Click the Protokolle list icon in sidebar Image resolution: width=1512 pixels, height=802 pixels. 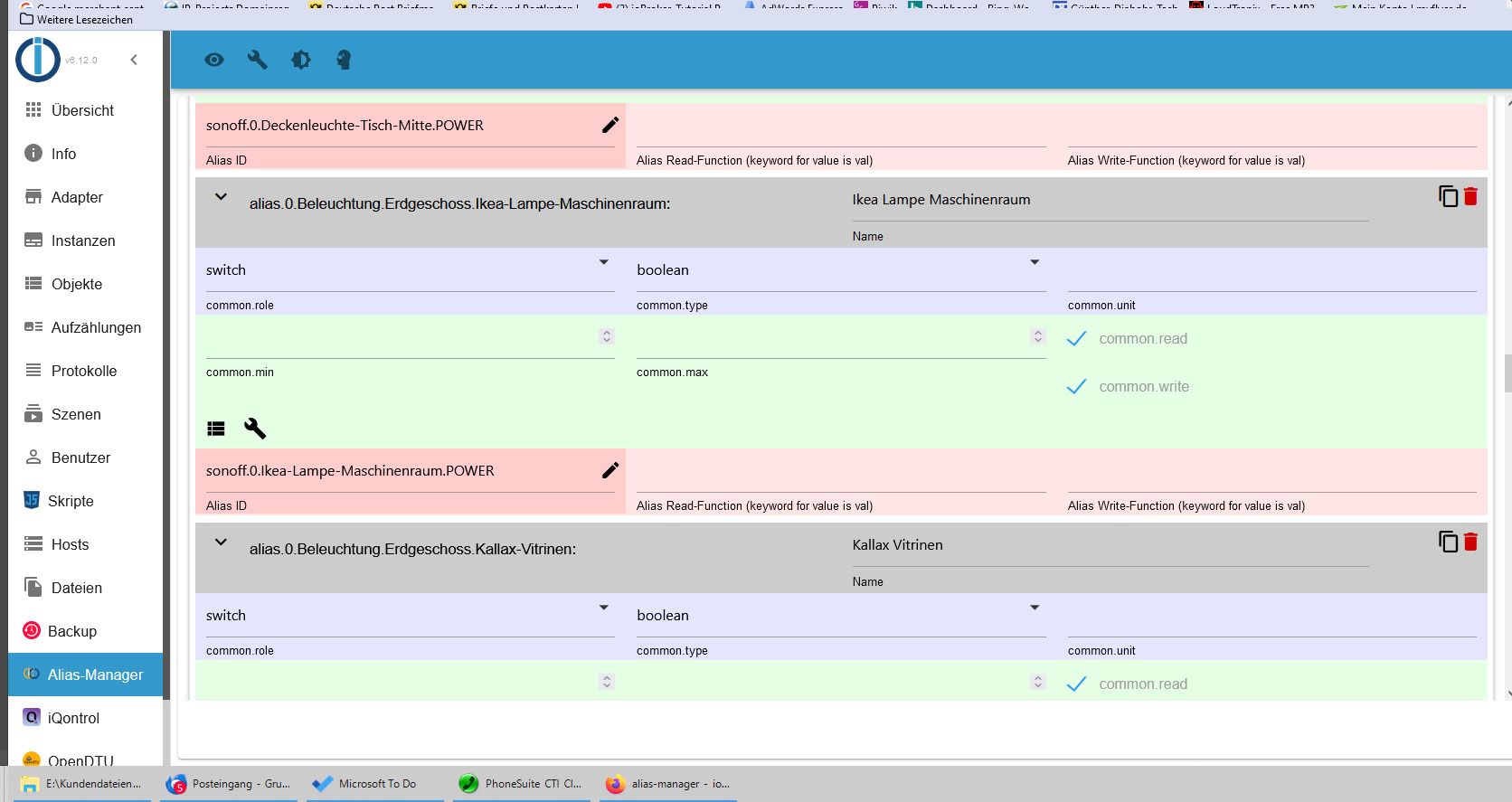[x=33, y=371]
